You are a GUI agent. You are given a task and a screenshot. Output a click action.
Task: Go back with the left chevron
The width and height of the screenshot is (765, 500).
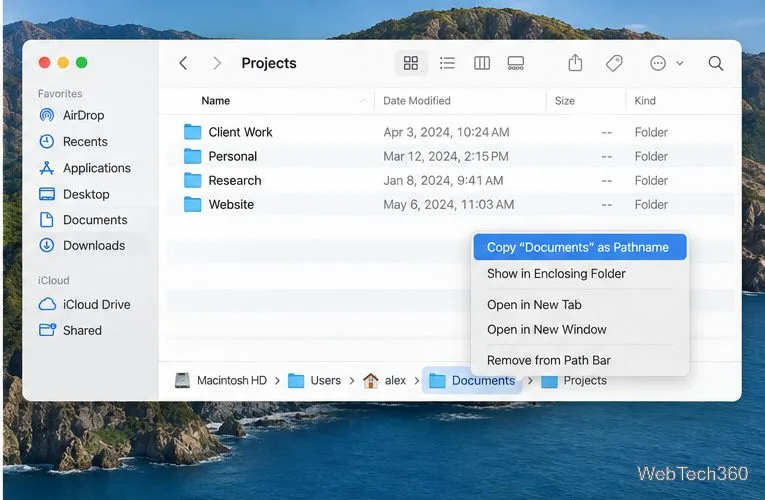pos(183,63)
